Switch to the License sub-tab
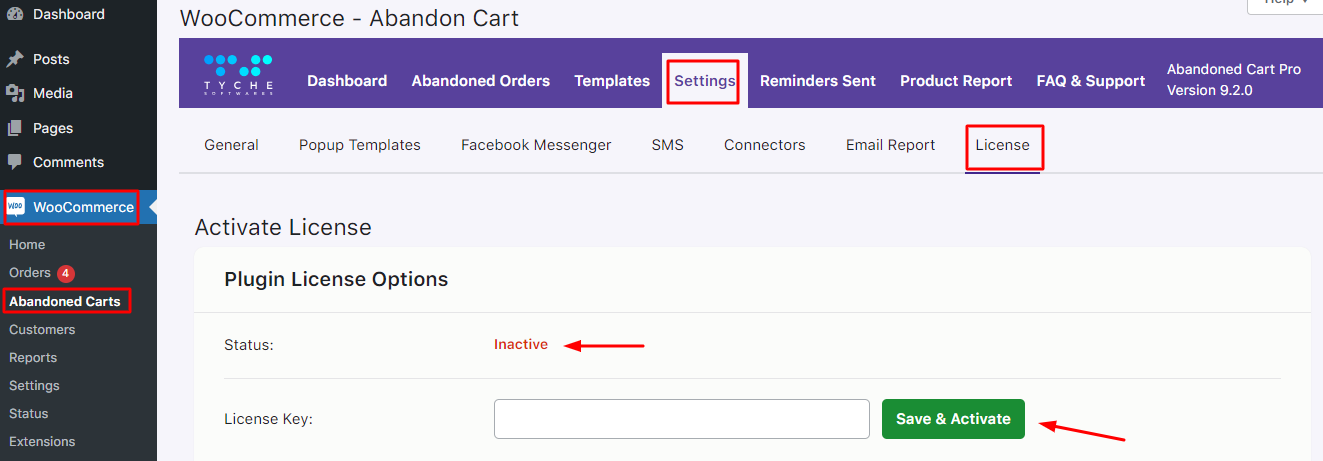 coord(1003,145)
